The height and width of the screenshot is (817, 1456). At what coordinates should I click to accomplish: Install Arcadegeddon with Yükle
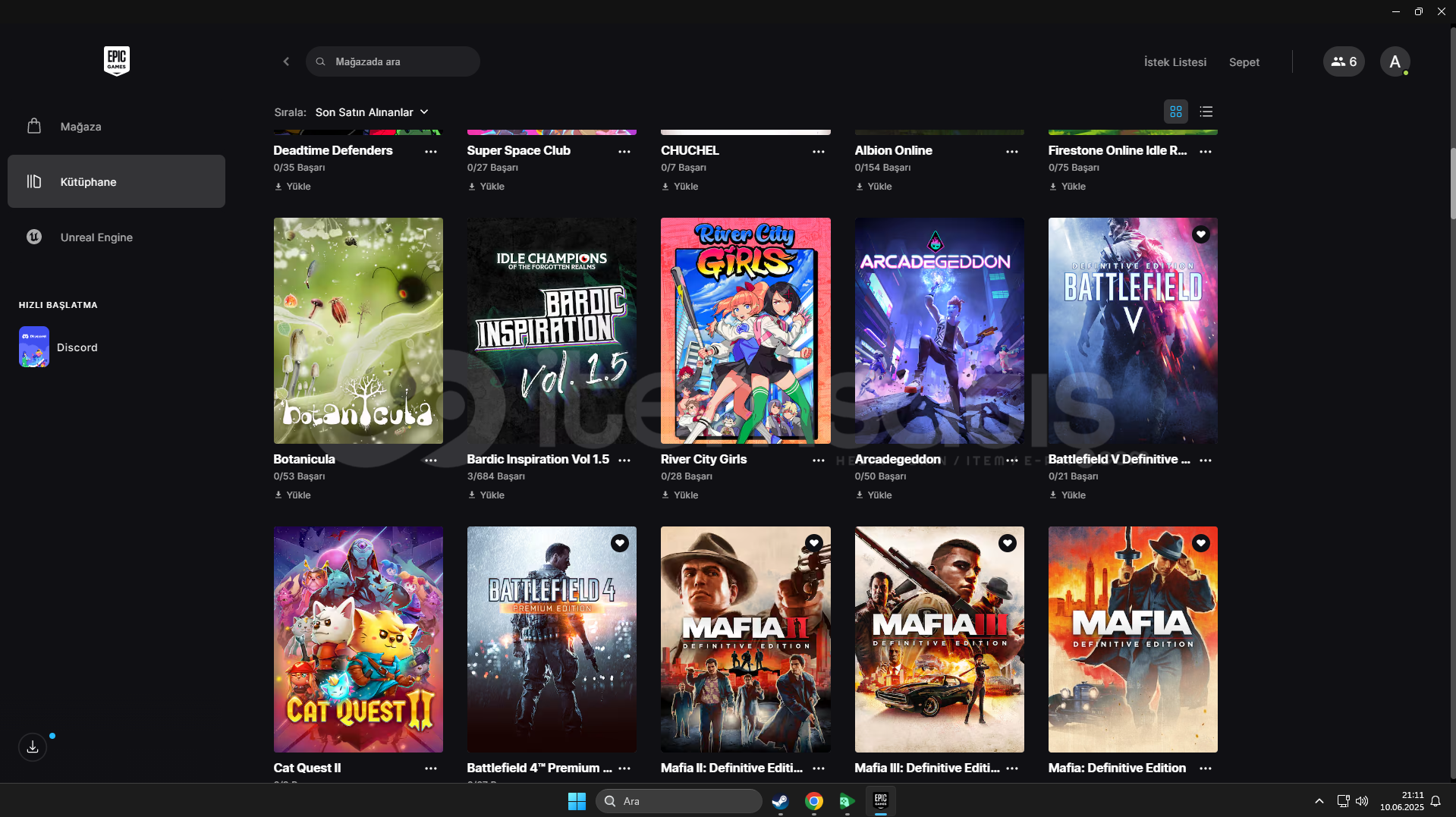(874, 495)
